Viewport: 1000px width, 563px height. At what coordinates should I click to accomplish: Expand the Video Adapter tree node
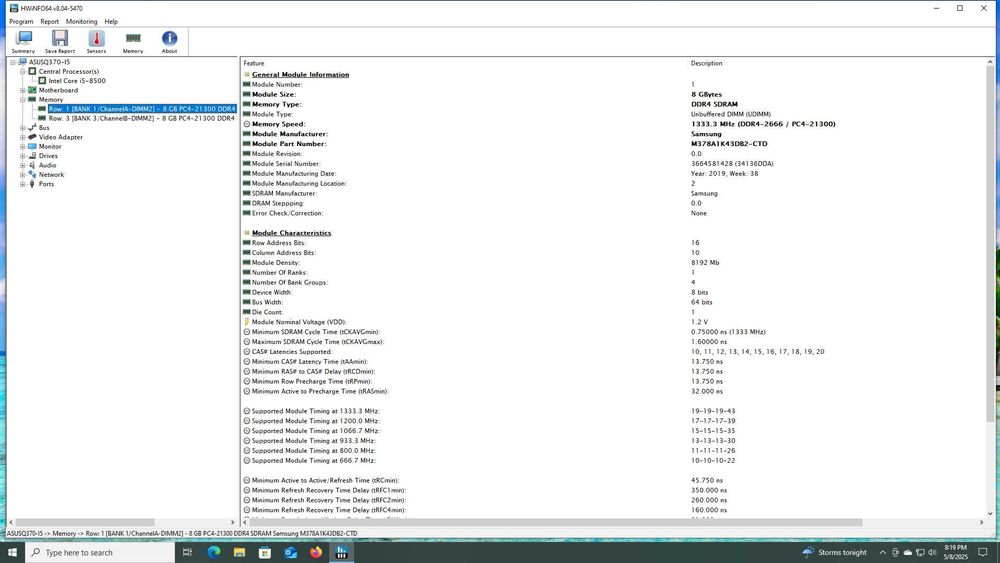coord(22,137)
